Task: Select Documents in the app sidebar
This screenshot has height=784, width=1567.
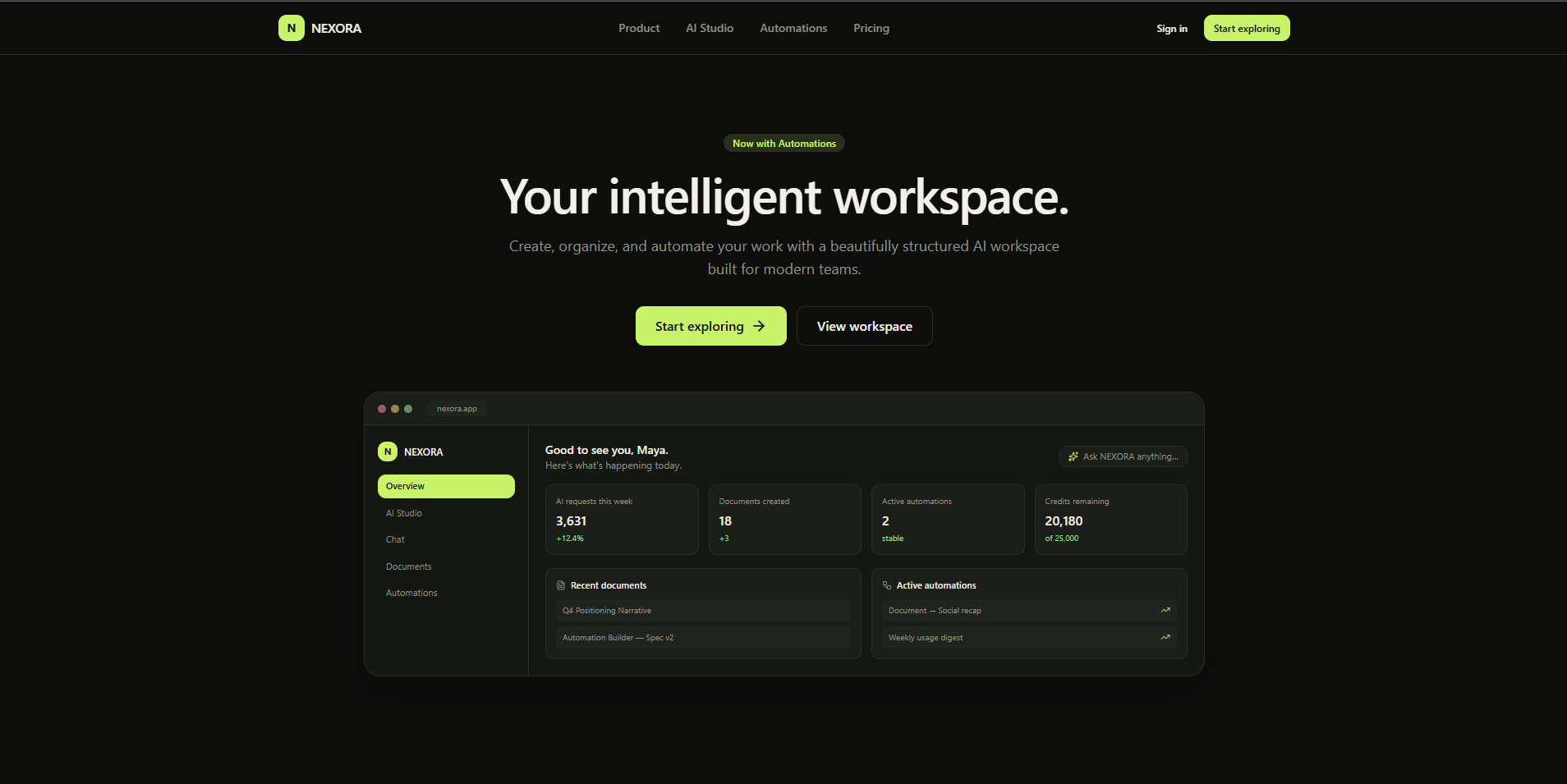Action: coord(446,566)
